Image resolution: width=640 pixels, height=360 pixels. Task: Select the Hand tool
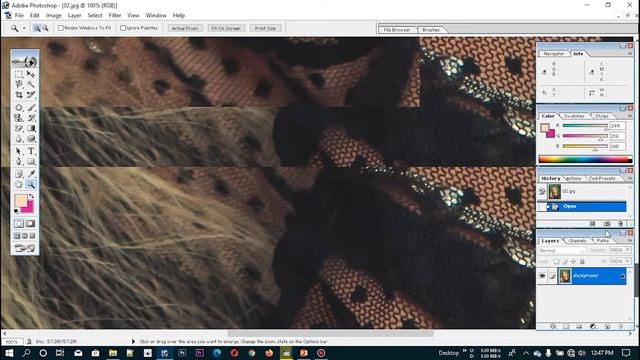pyautogui.click(x=19, y=184)
